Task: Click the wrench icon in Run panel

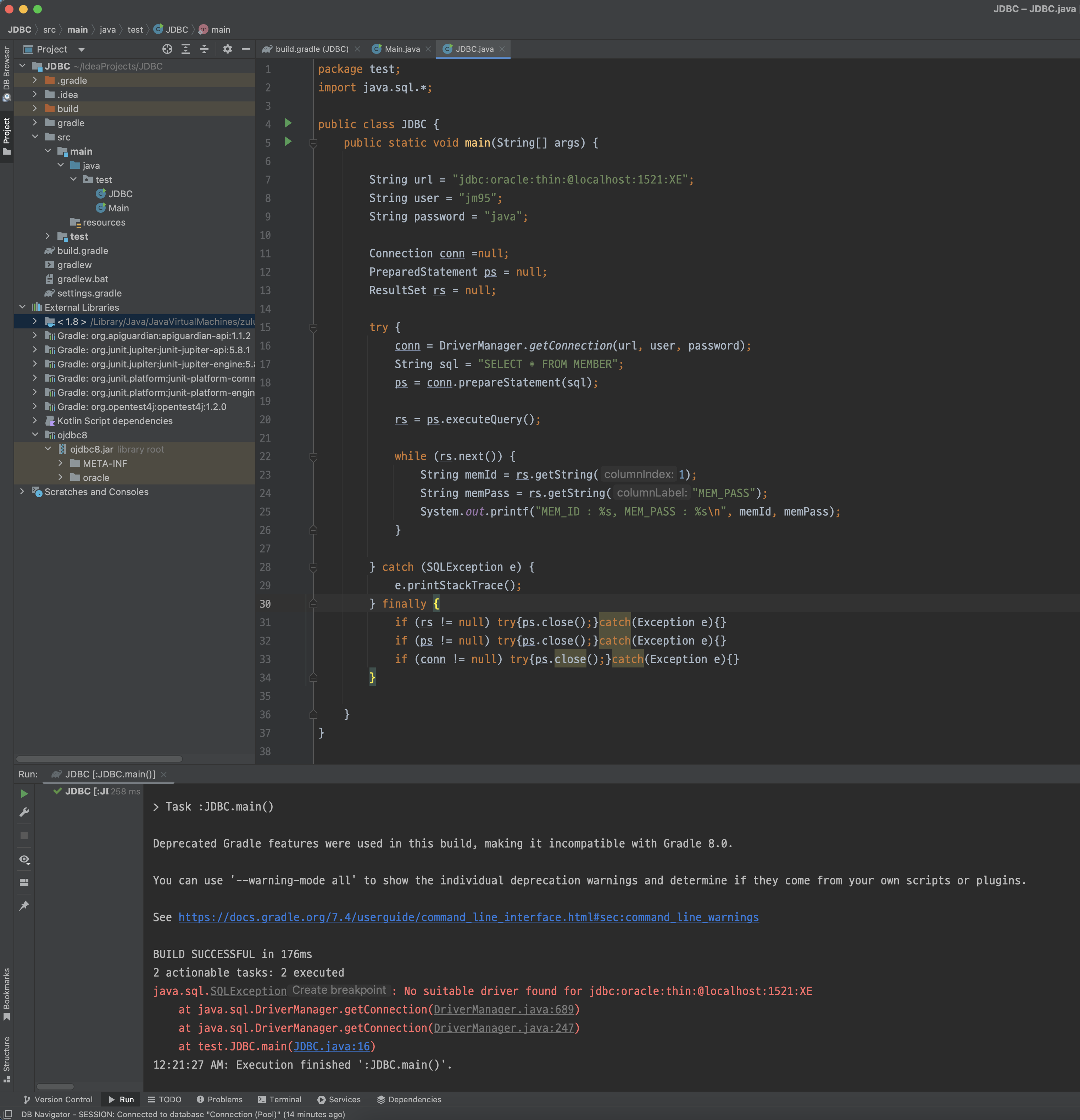Action: click(x=24, y=812)
